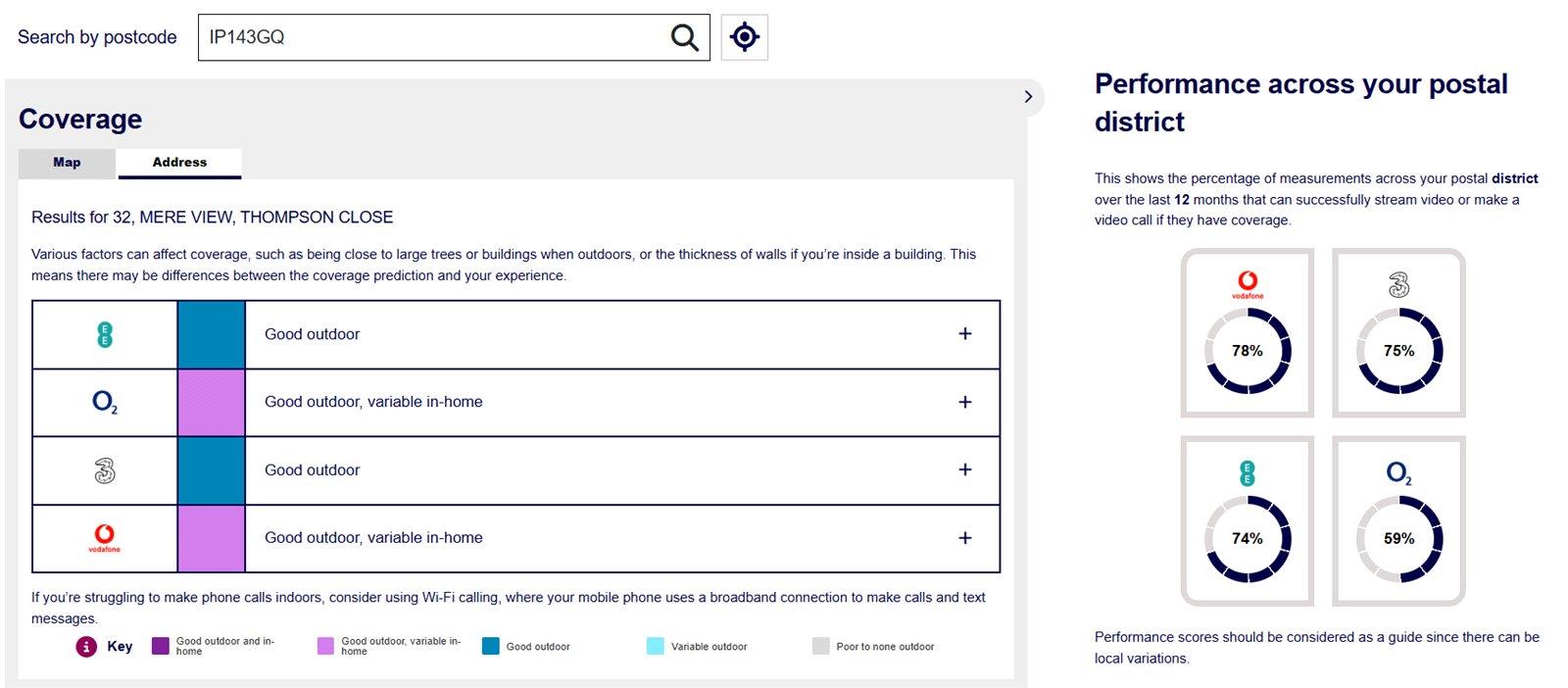This screenshot has height=688, width=1568.
Task: Expand EE Good outdoor row
Action: 965,334
